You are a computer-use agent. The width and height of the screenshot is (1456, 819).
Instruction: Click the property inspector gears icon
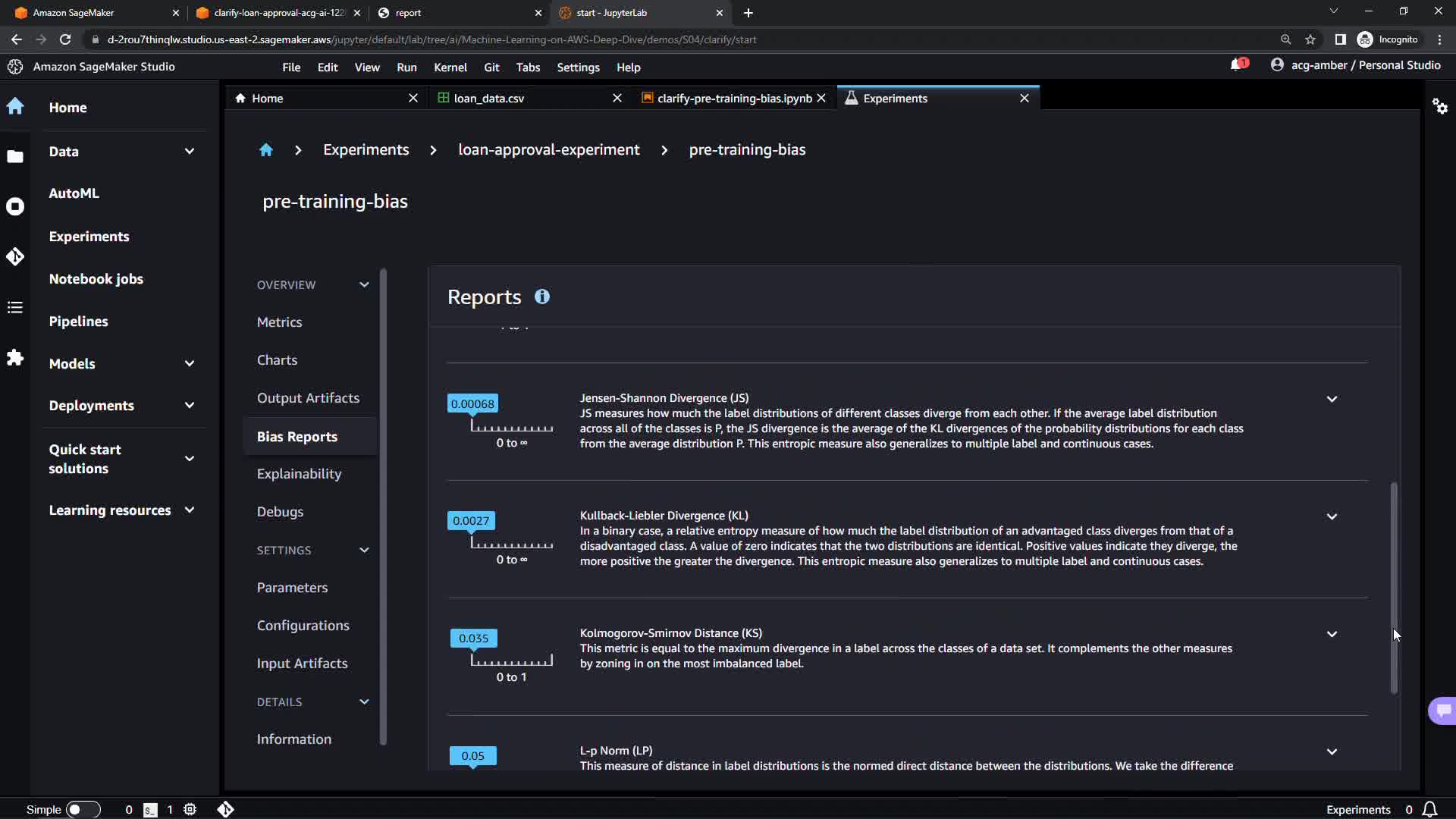click(1439, 106)
